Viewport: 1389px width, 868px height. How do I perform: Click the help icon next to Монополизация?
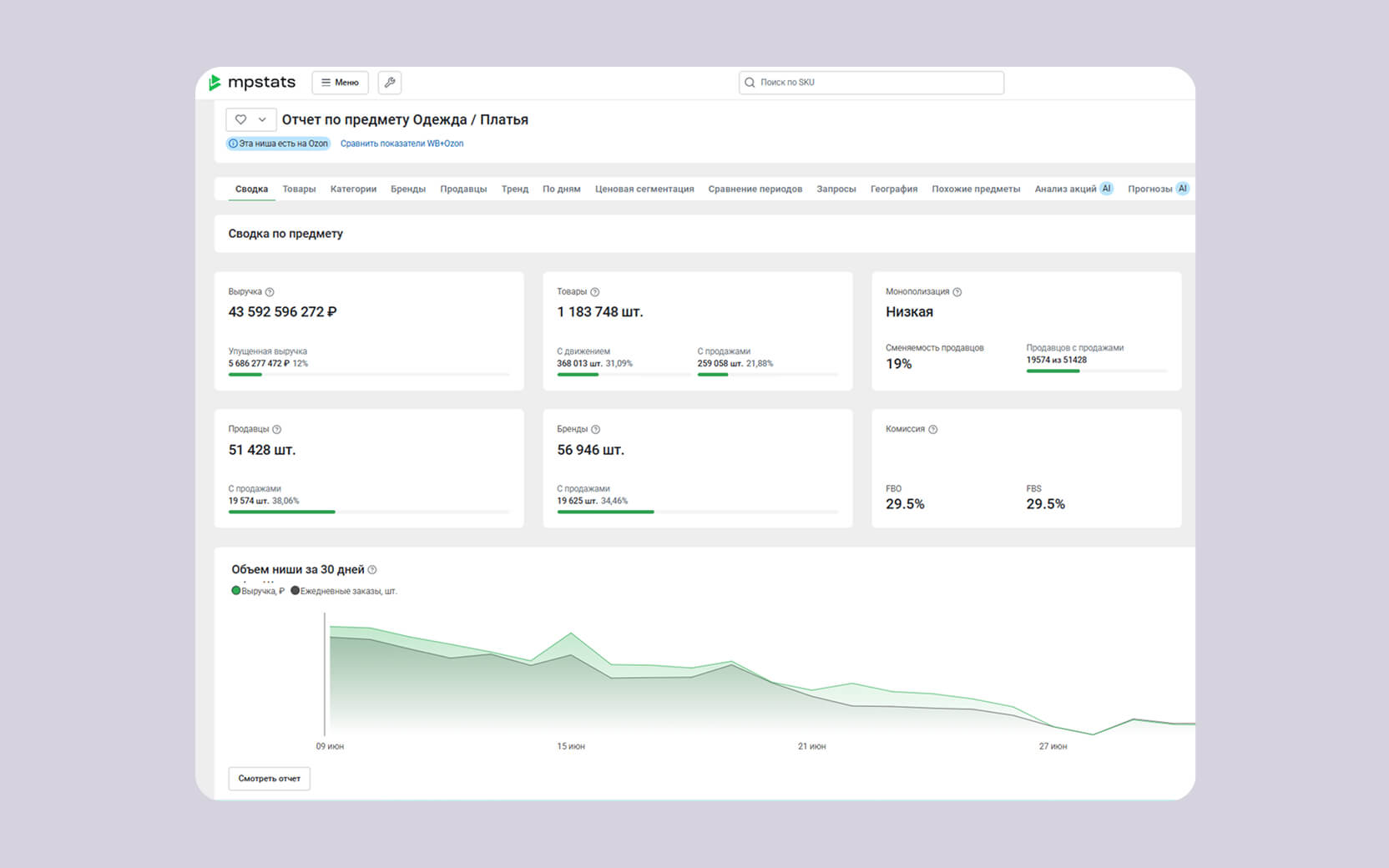(x=957, y=292)
